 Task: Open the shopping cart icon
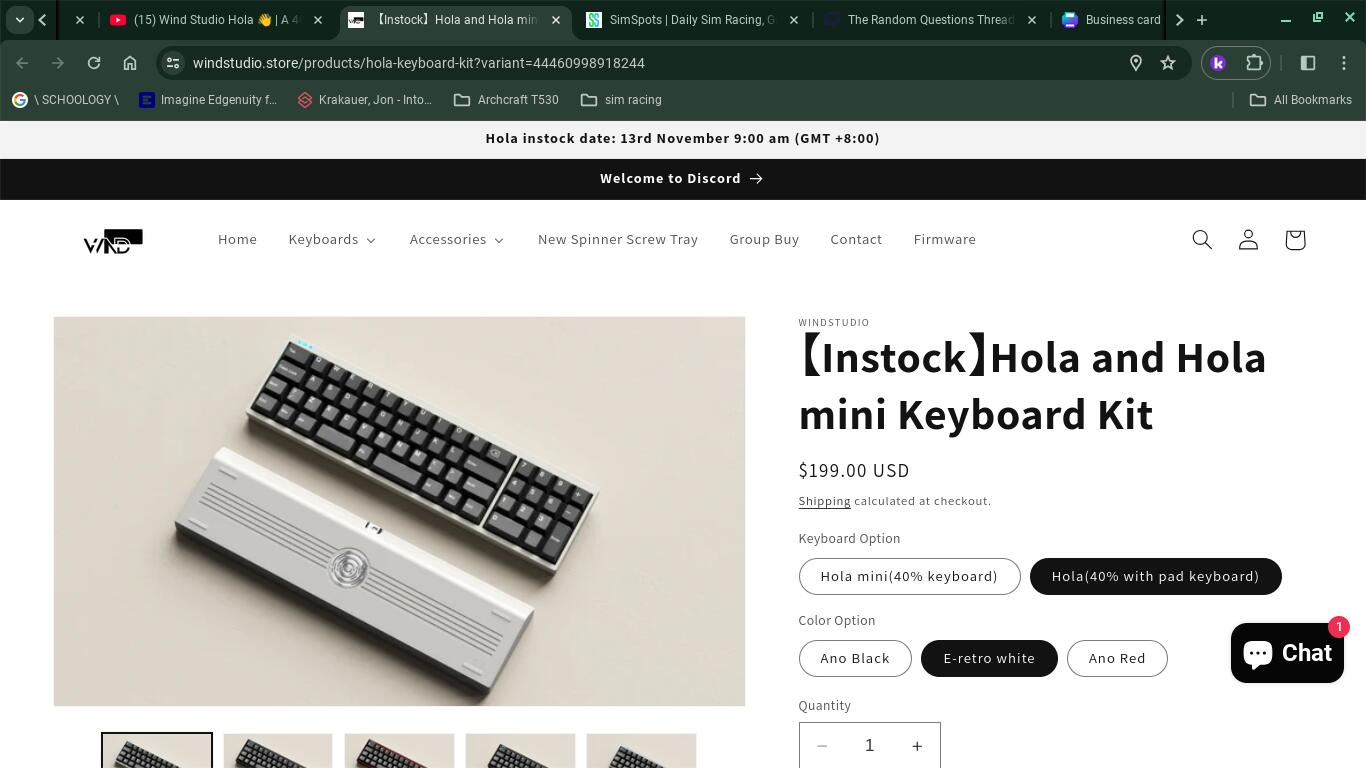(1295, 240)
